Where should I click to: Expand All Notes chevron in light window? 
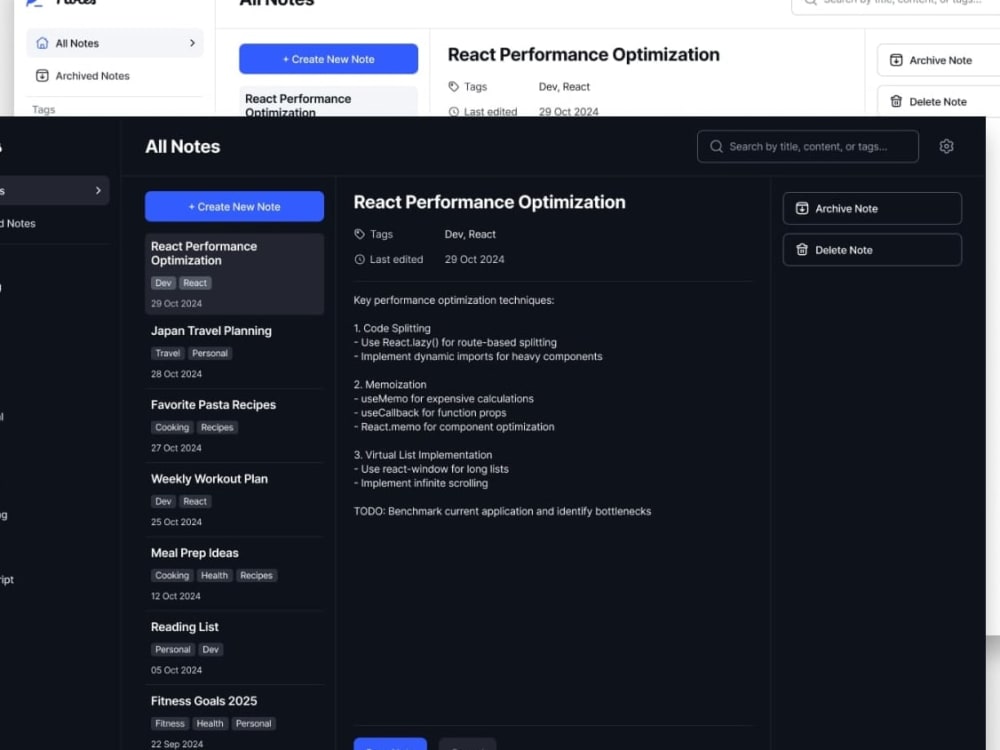(x=192, y=43)
